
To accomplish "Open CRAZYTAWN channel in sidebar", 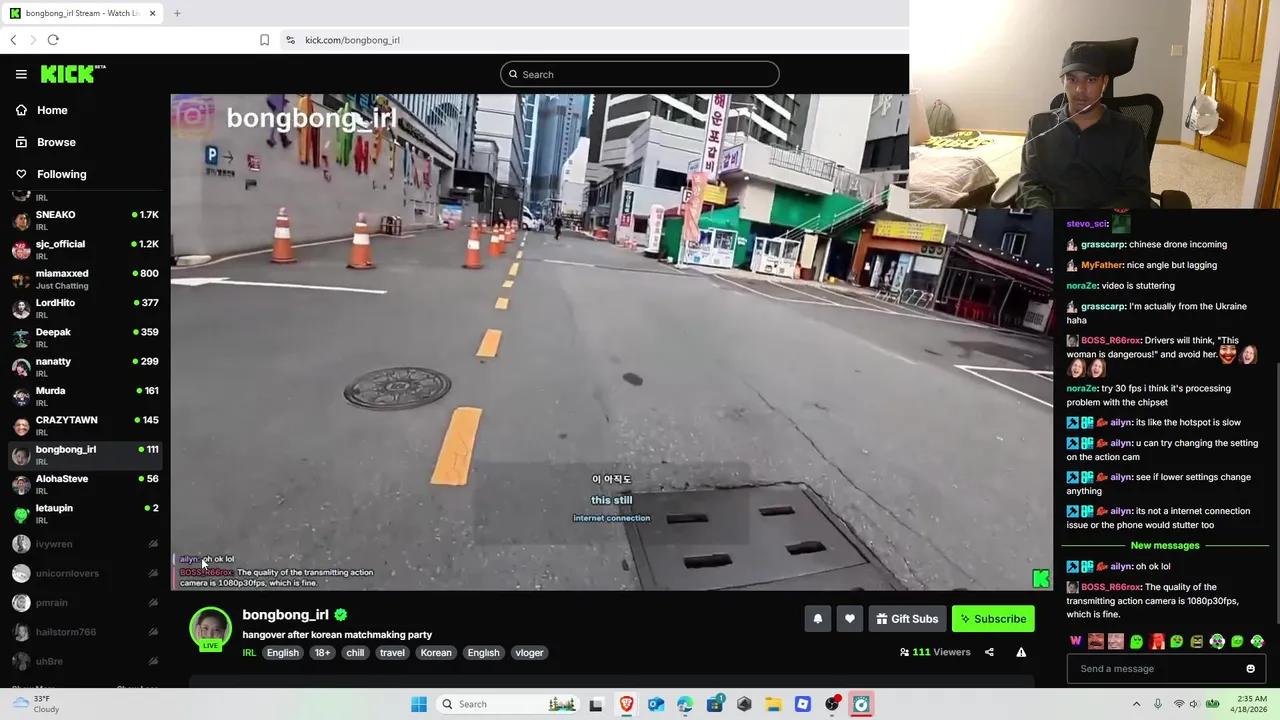I will click(85, 425).
